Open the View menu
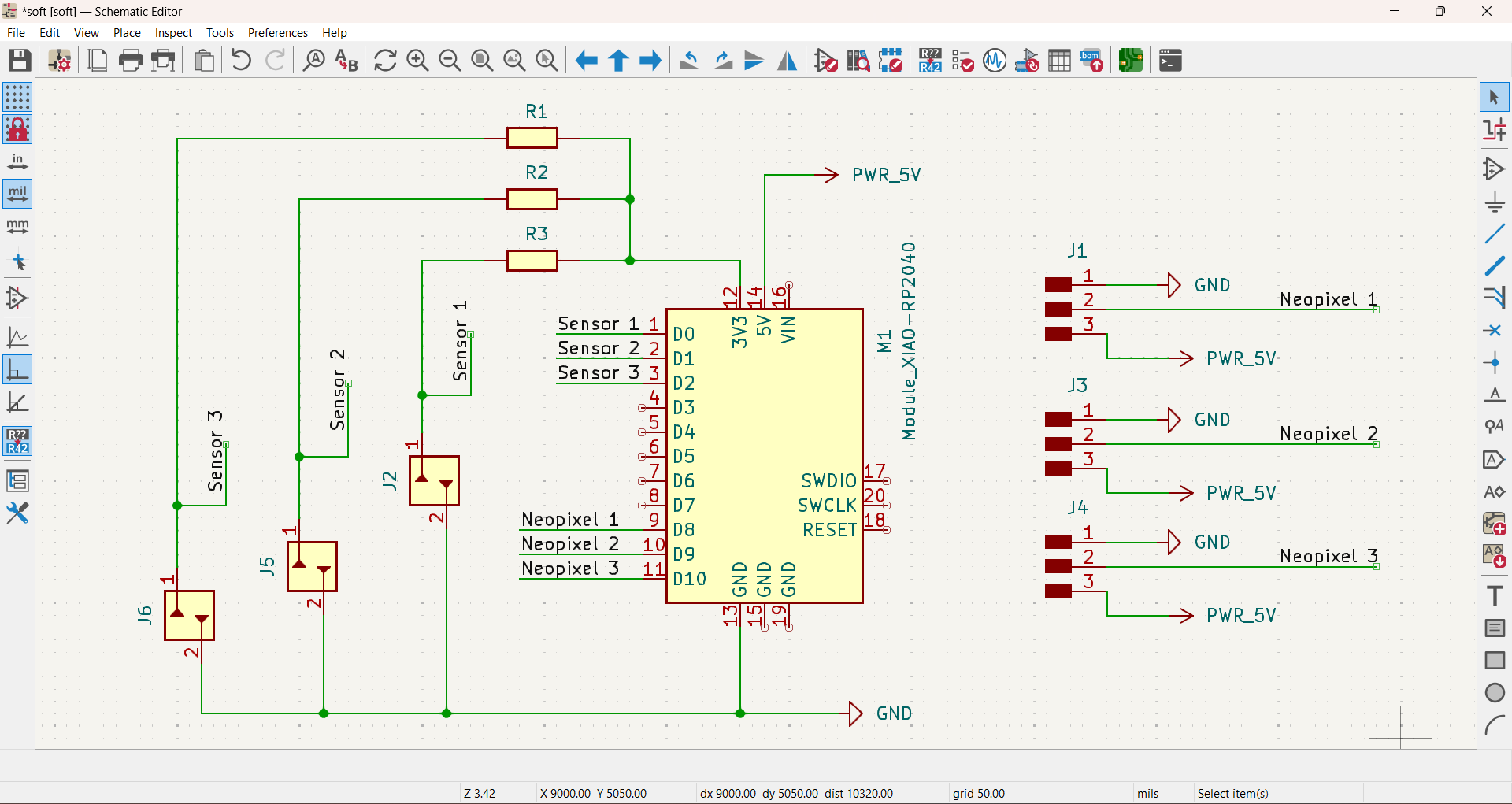Image resolution: width=1512 pixels, height=804 pixels. pyautogui.click(x=87, y=32)
